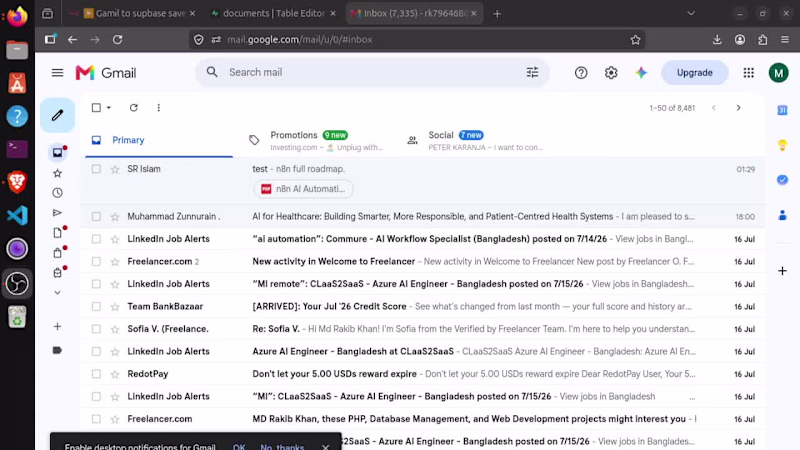Tick checkbox for RedotPay email

point(96,373)
